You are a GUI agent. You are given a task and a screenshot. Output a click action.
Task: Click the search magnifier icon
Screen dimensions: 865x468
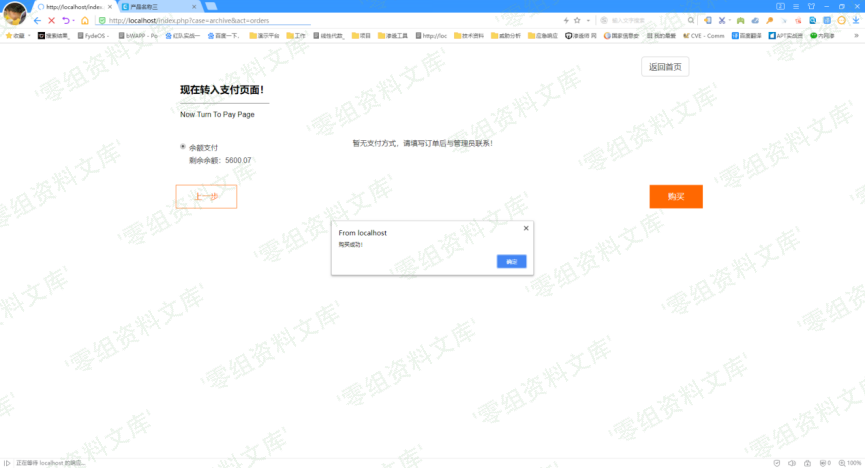[691, 20]
